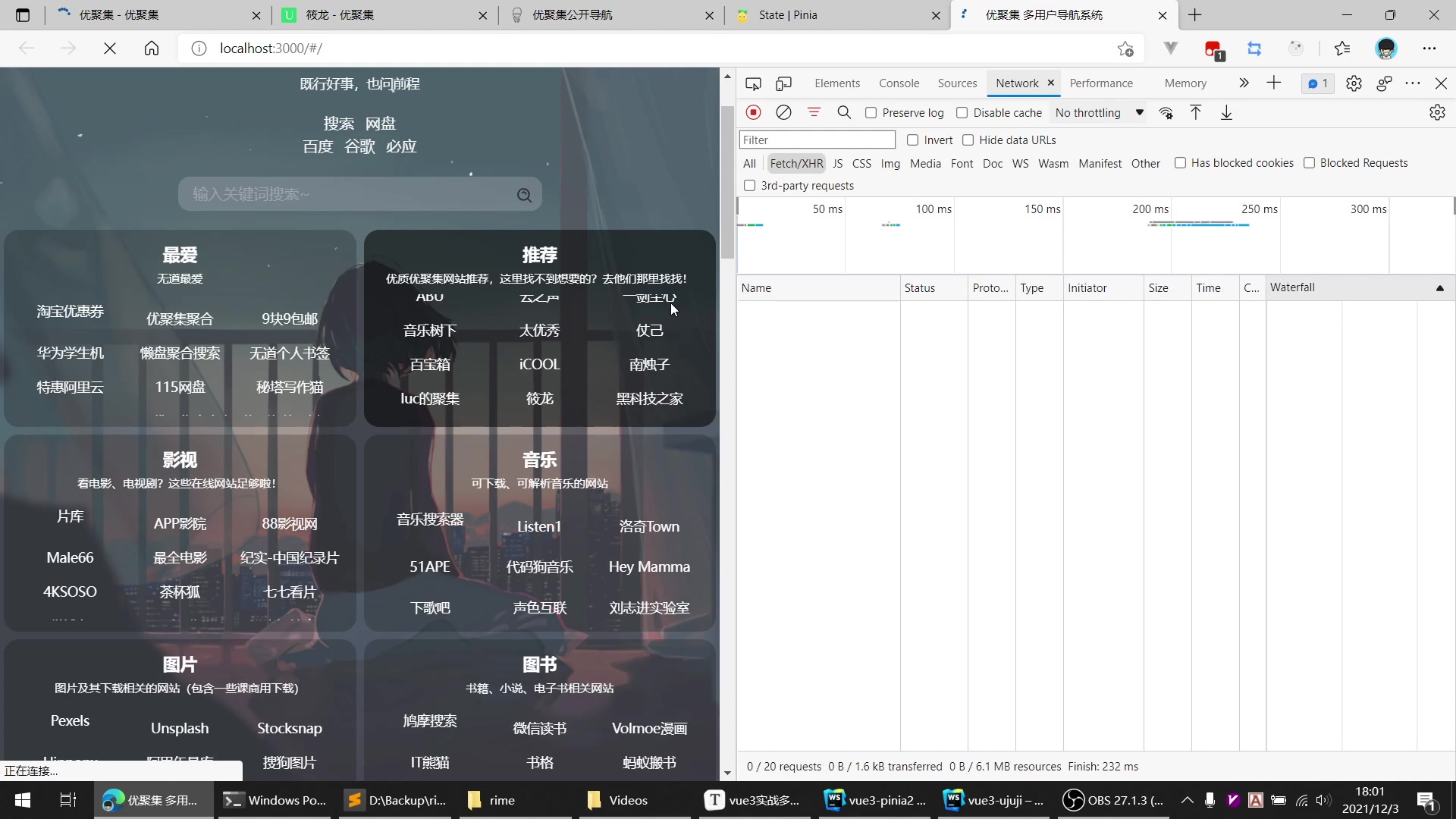Open DevTools settings gear icon
Viewport: 1456px width, 819px height.
[1354, 83]
